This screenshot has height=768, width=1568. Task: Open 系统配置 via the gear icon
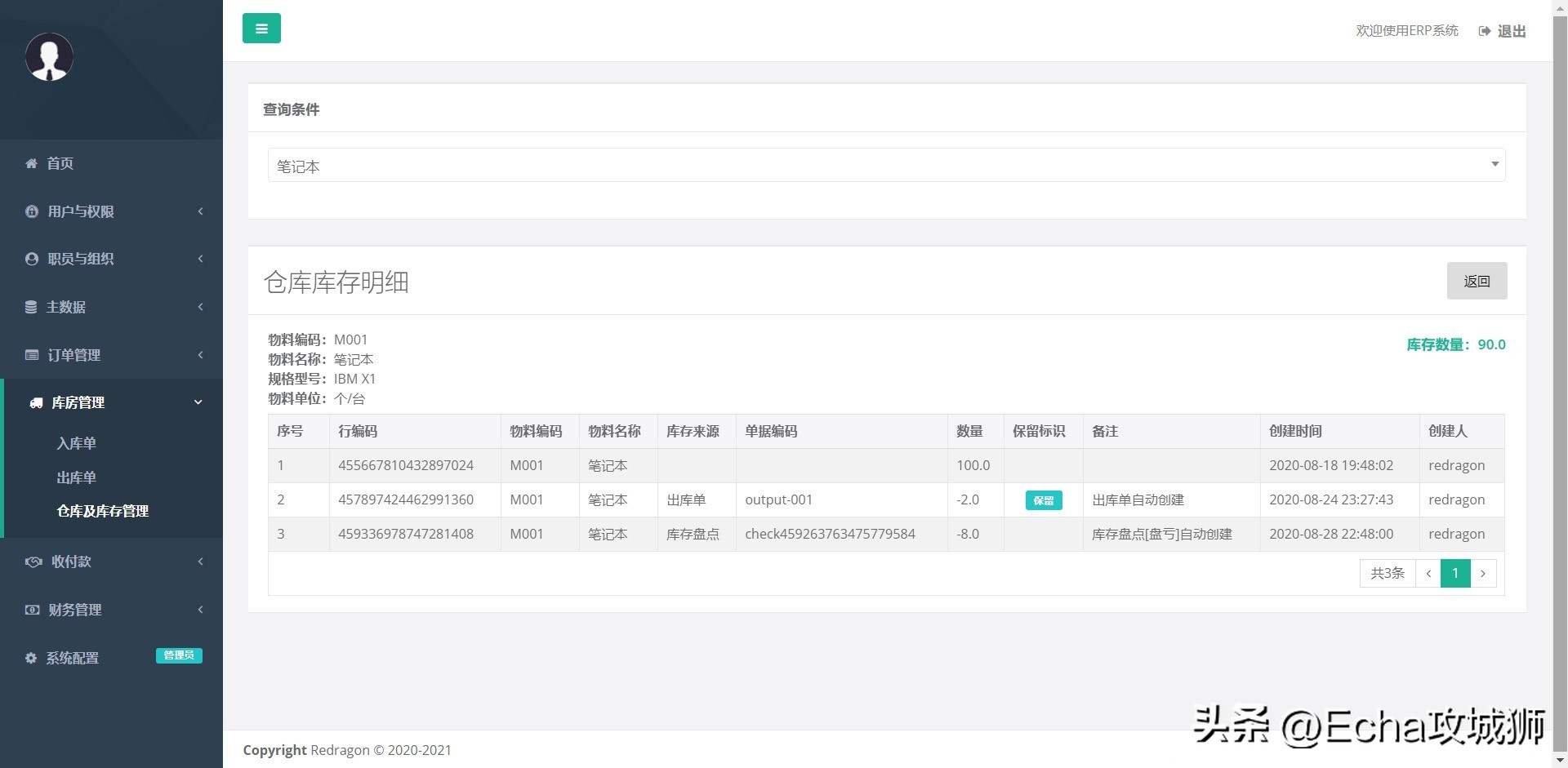[x=30, y=658]
